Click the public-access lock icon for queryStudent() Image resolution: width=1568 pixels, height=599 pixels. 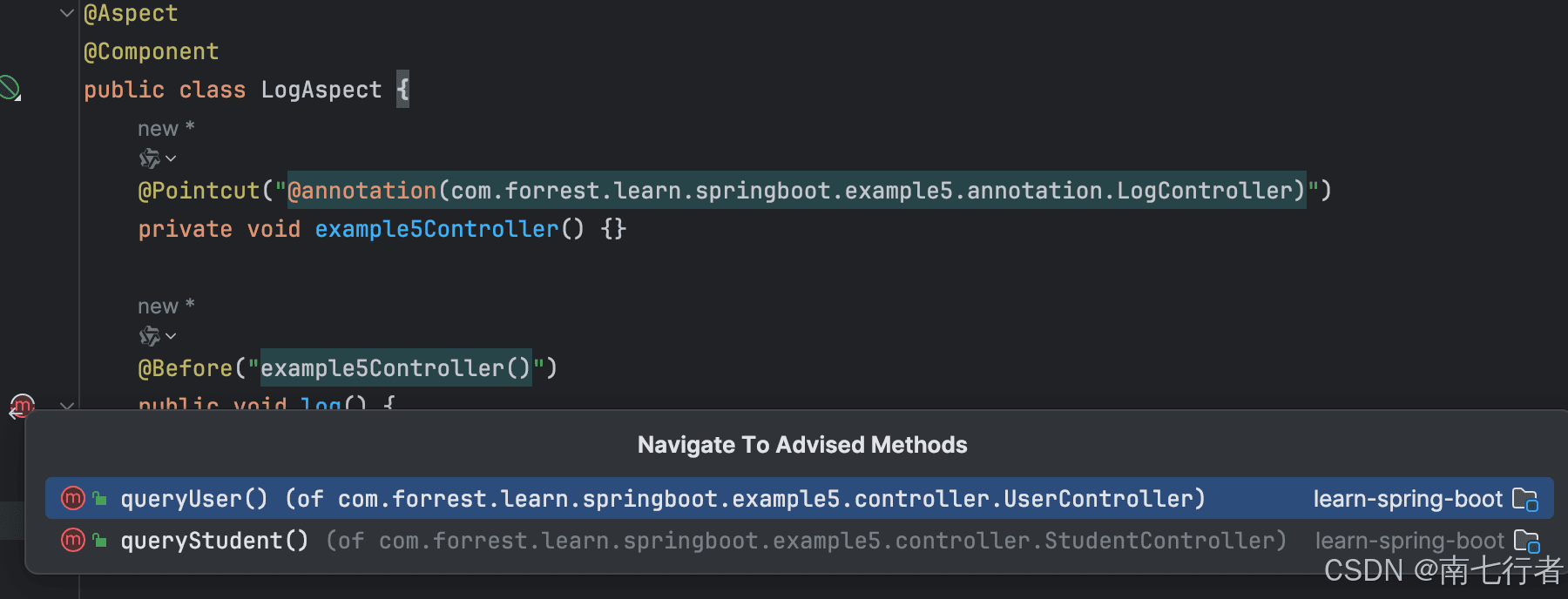(100, 541)
